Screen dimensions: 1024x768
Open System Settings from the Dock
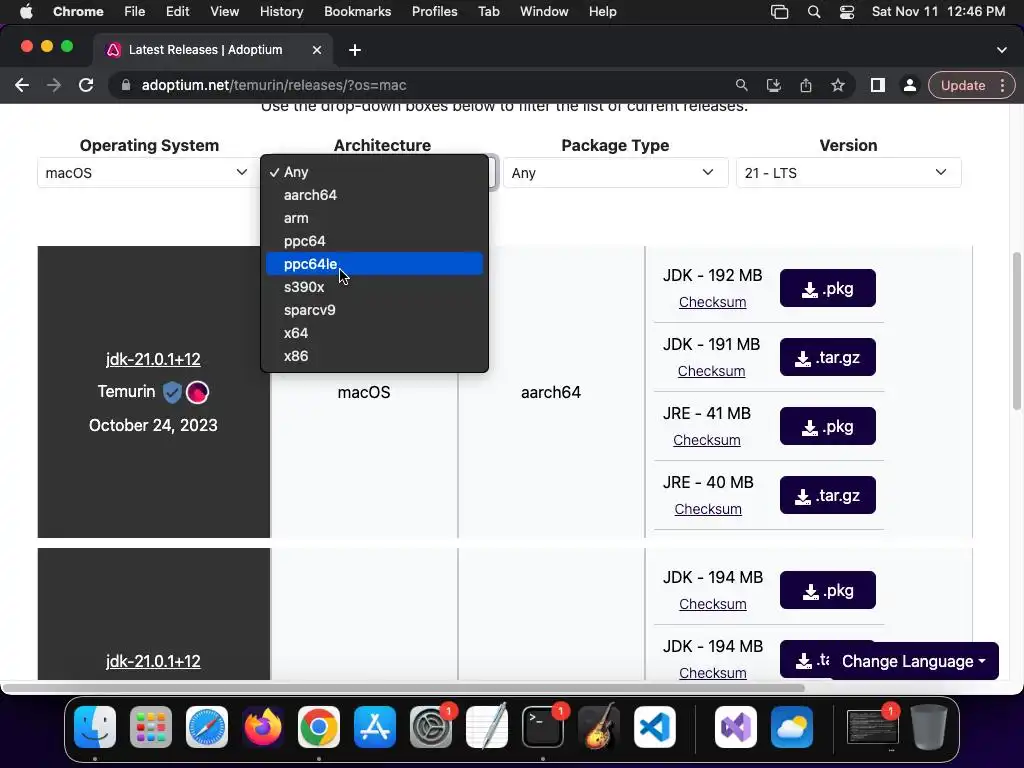tap(431, 727)
